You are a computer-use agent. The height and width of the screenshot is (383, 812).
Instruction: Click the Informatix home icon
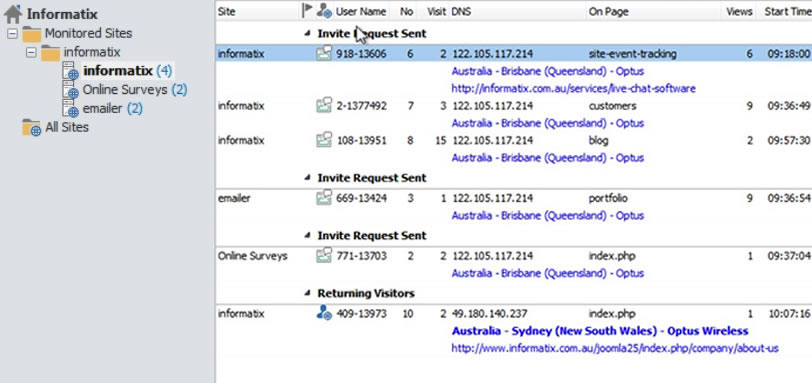[13, 13]
